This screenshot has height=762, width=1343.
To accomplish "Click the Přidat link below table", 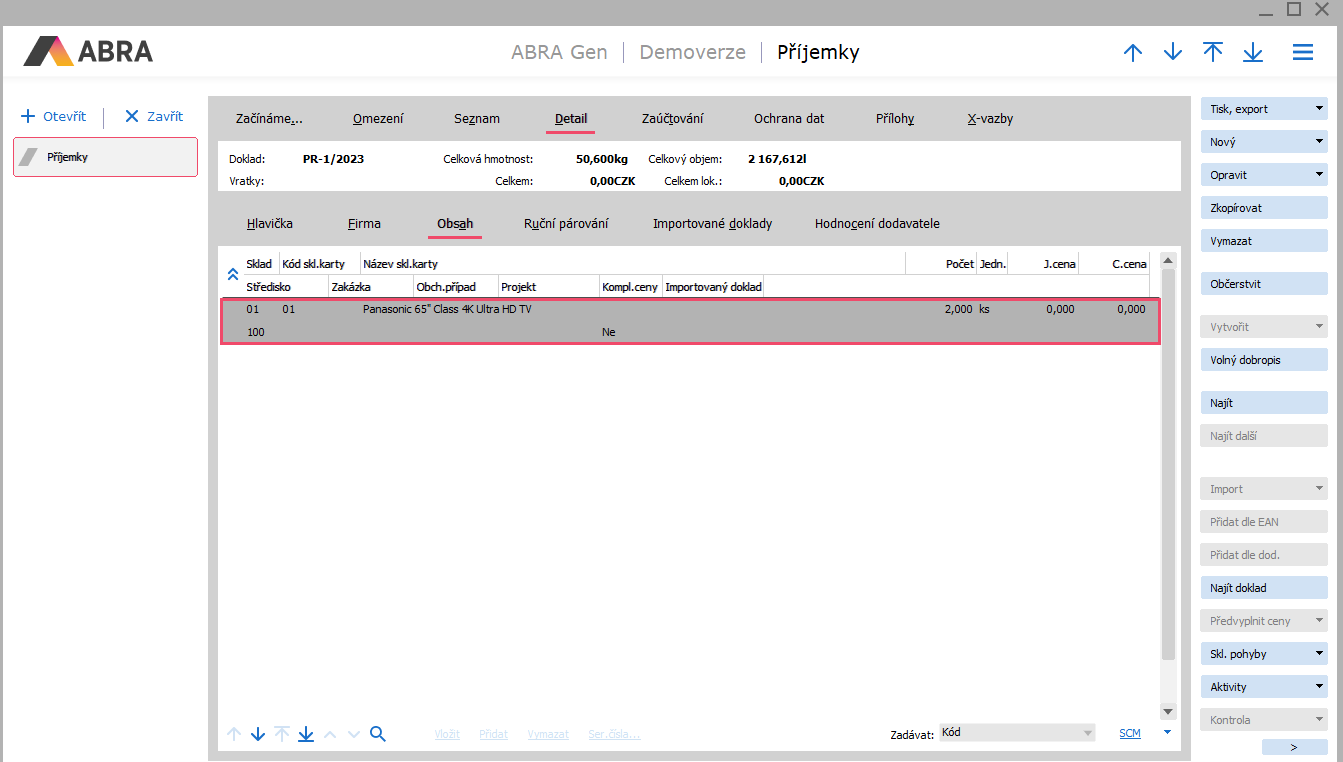I will [x=494, y=734].
